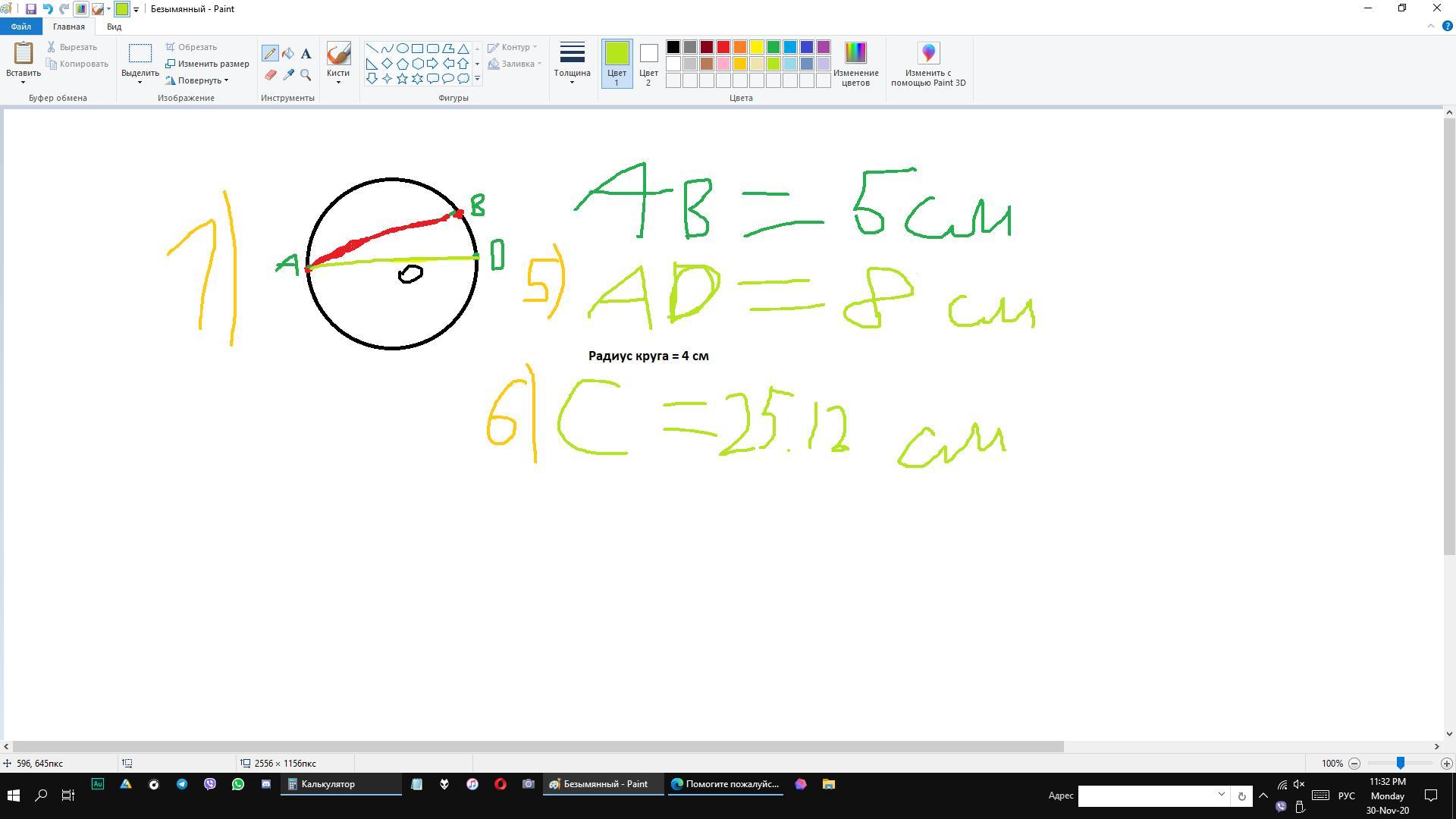1456x819 pixels.
Task: Select the Fill with color bucket tool
Action: click(288, 53)
